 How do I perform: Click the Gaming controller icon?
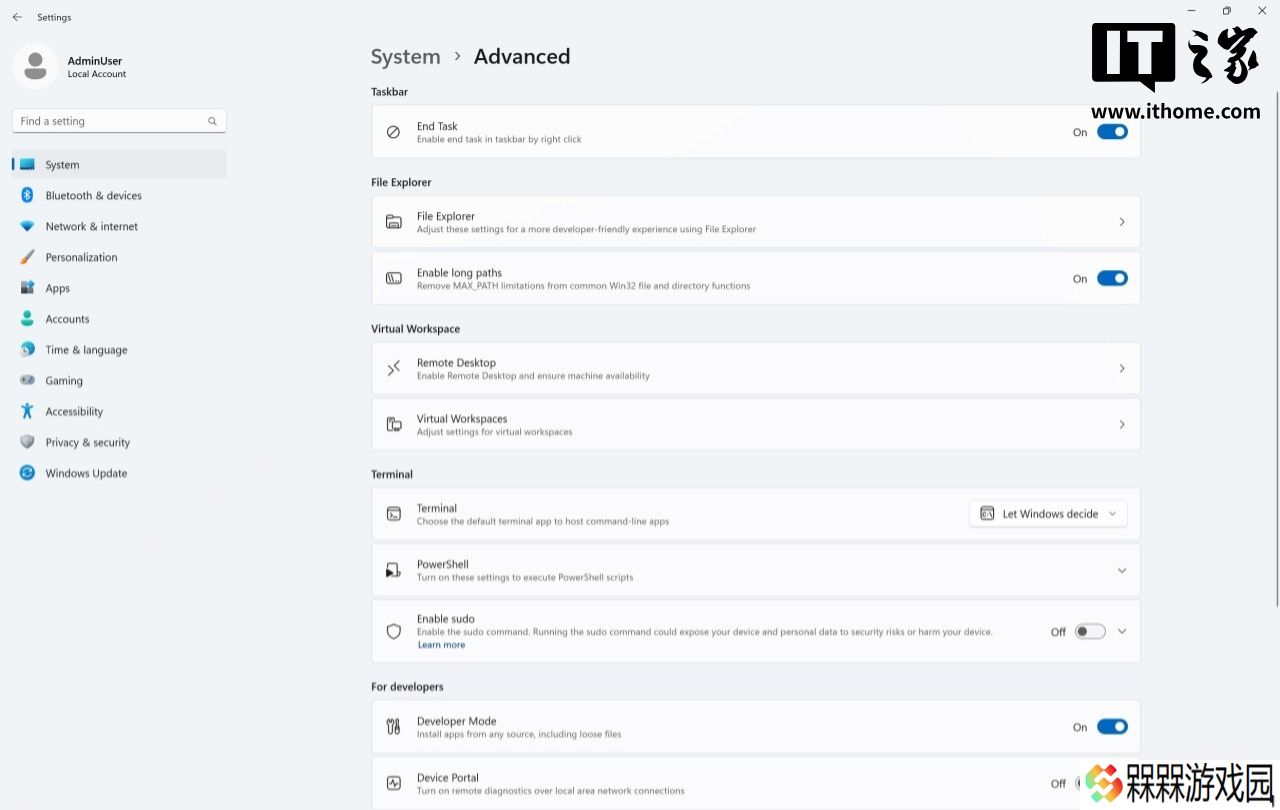click(27, 380)
